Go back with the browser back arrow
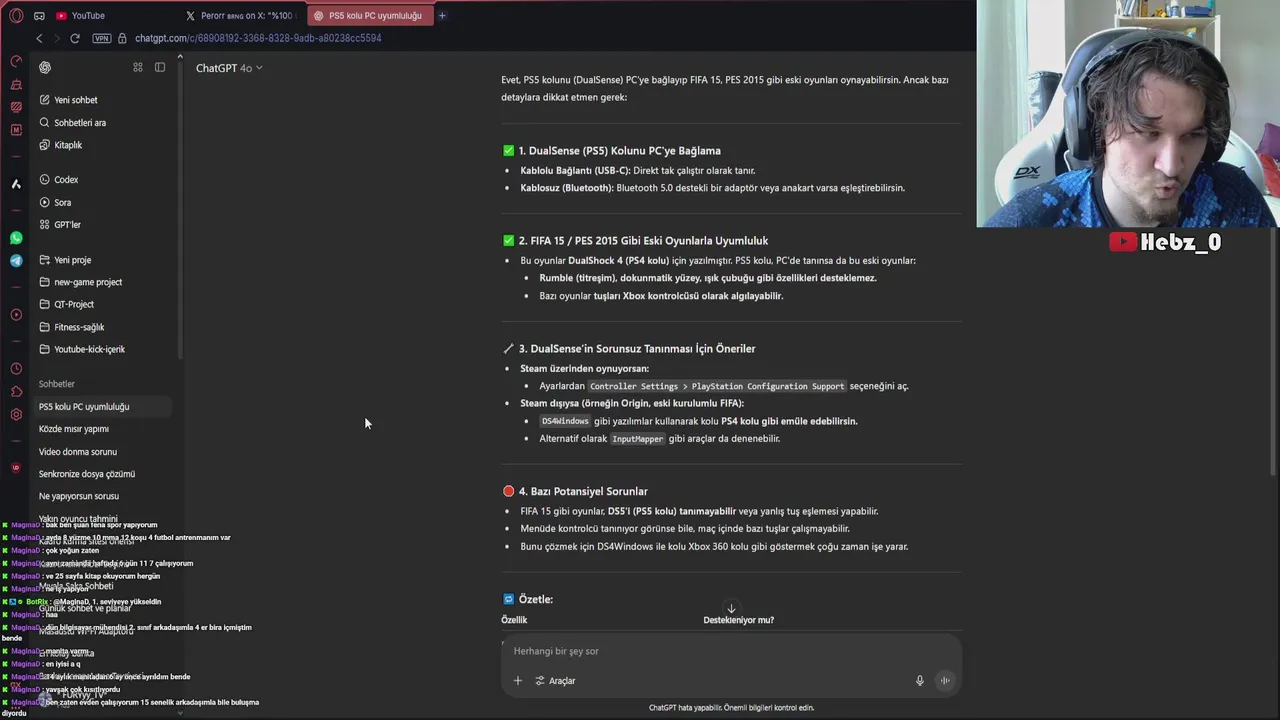1280x720 pixels. coord(39,38)
